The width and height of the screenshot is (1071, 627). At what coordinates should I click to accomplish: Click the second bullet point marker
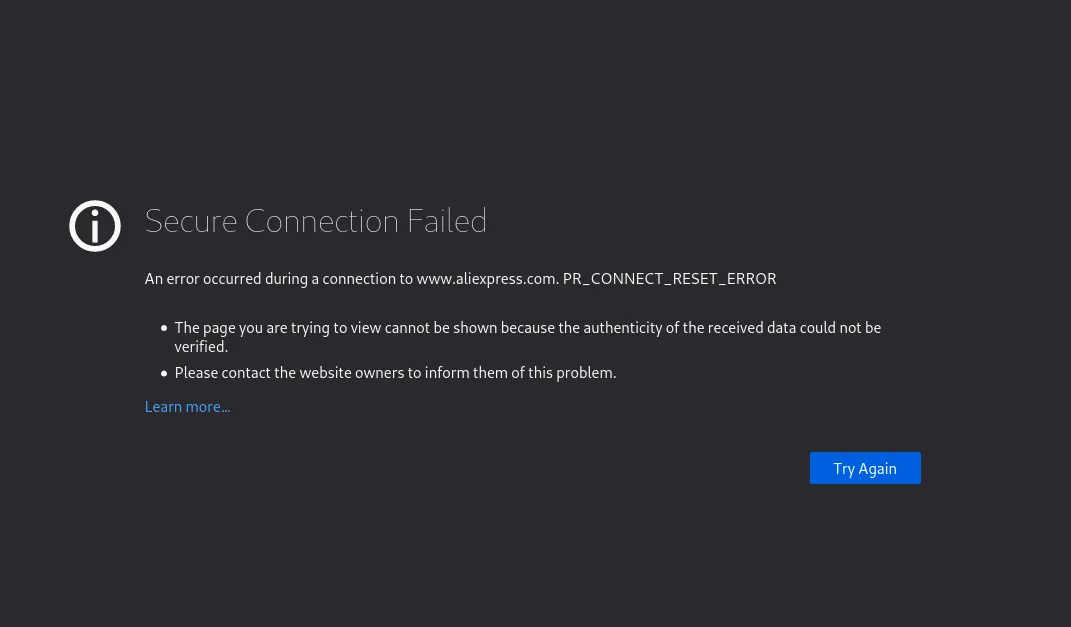click(164, 373)
